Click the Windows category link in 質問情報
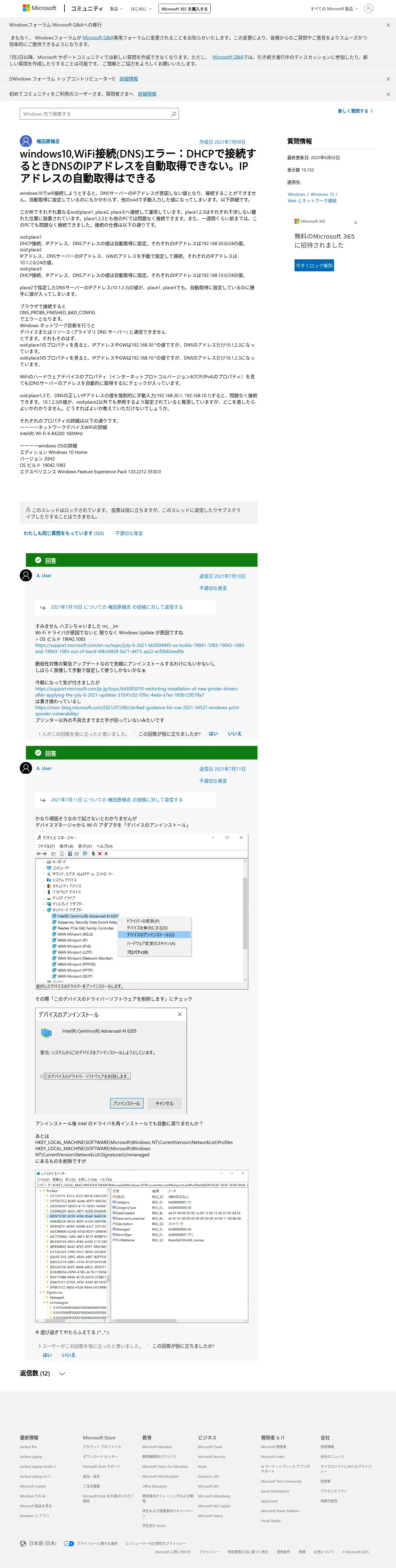The width and height of the screenshot is (396, 1568). pyautogui.click(x=296, y=194)
